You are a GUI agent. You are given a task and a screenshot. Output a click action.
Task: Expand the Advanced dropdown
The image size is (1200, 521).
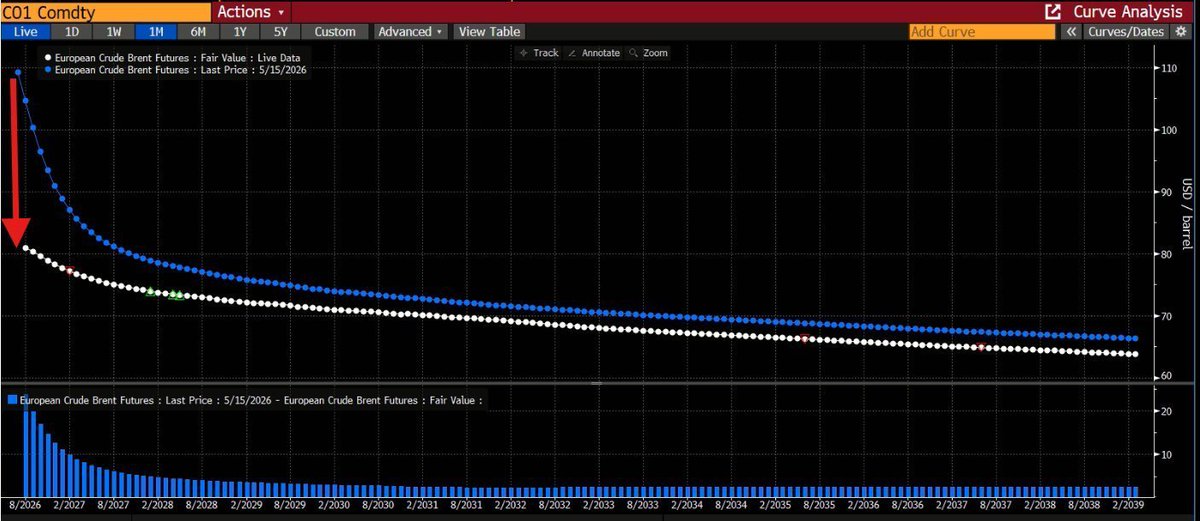[410, 31]
